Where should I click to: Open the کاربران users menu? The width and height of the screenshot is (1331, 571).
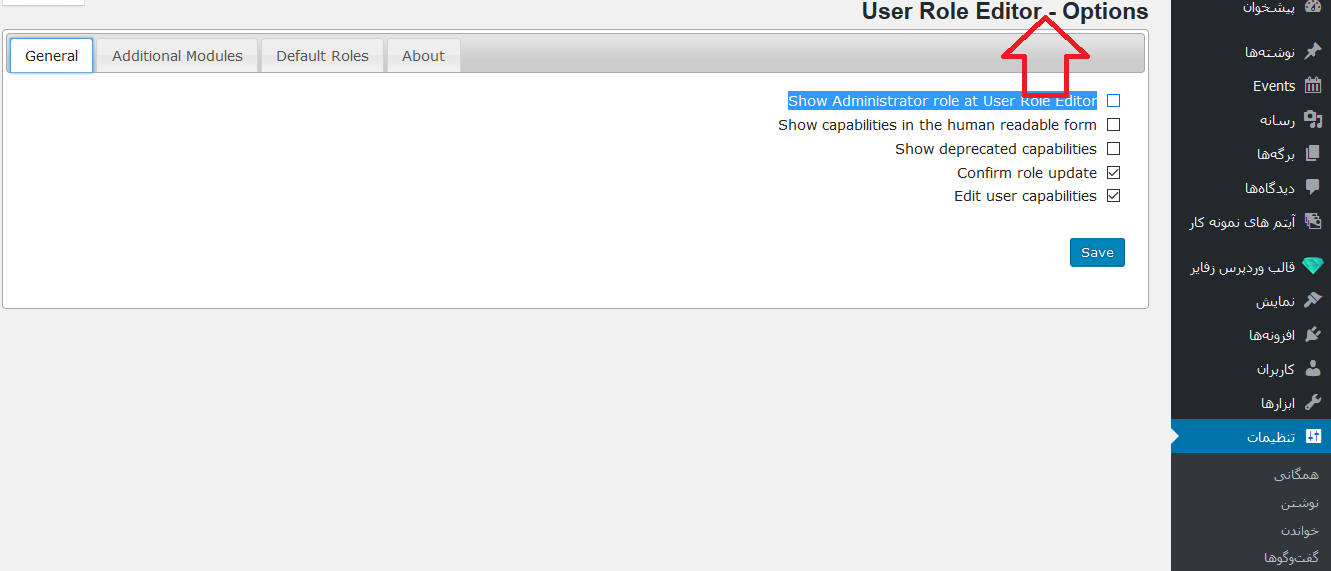pyautogui.click(x=1251, y=369)
